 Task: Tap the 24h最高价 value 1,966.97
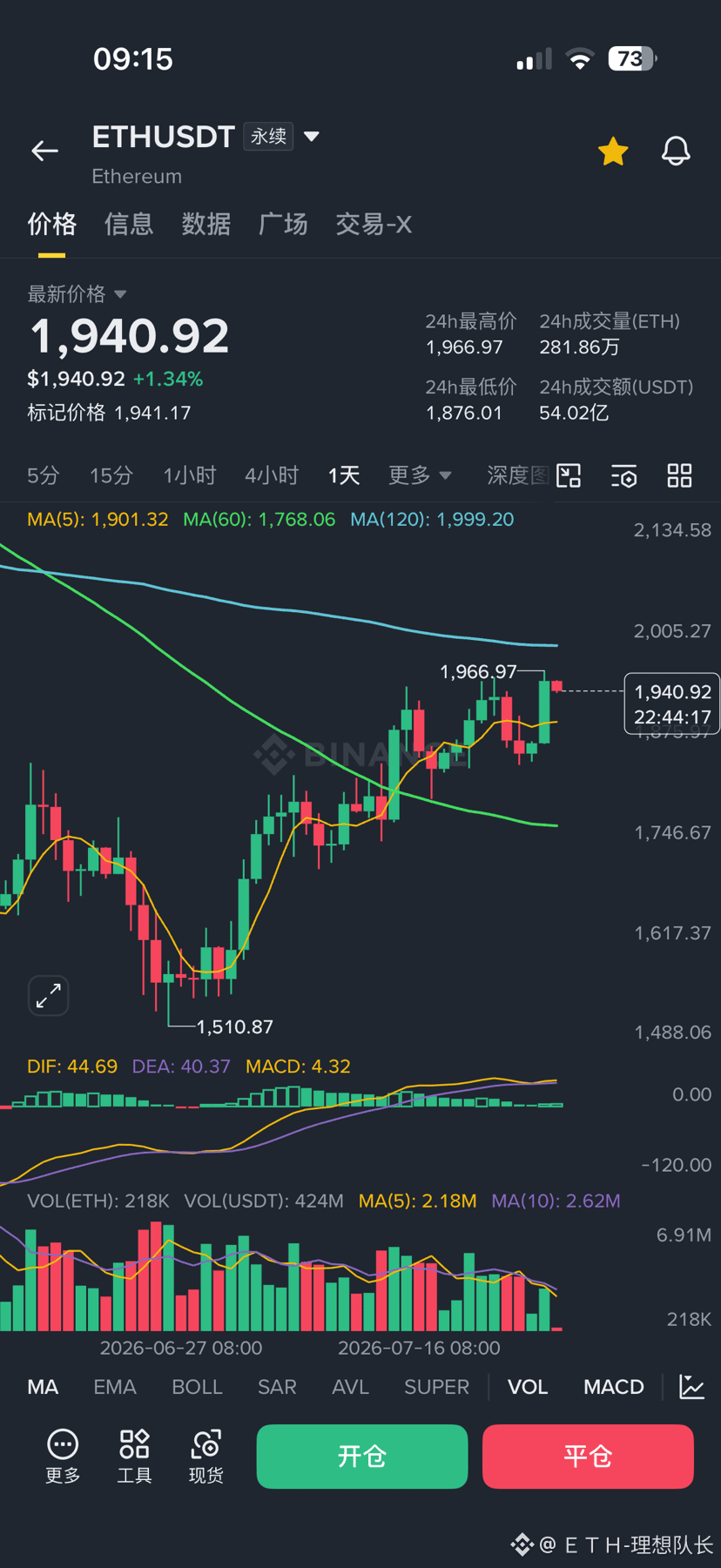(464, 347)
